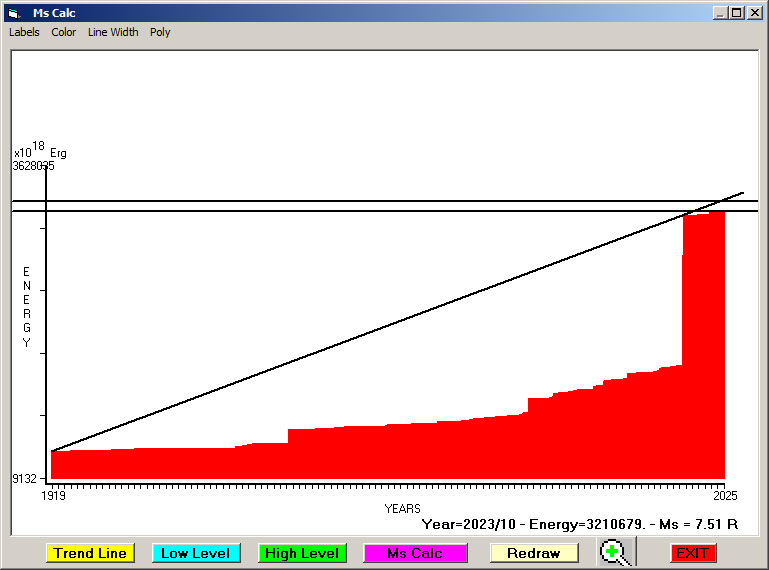The height and width of the screenshot is (570, 769).
Task: Open the Color menu
Action: [x=64, y=32]
